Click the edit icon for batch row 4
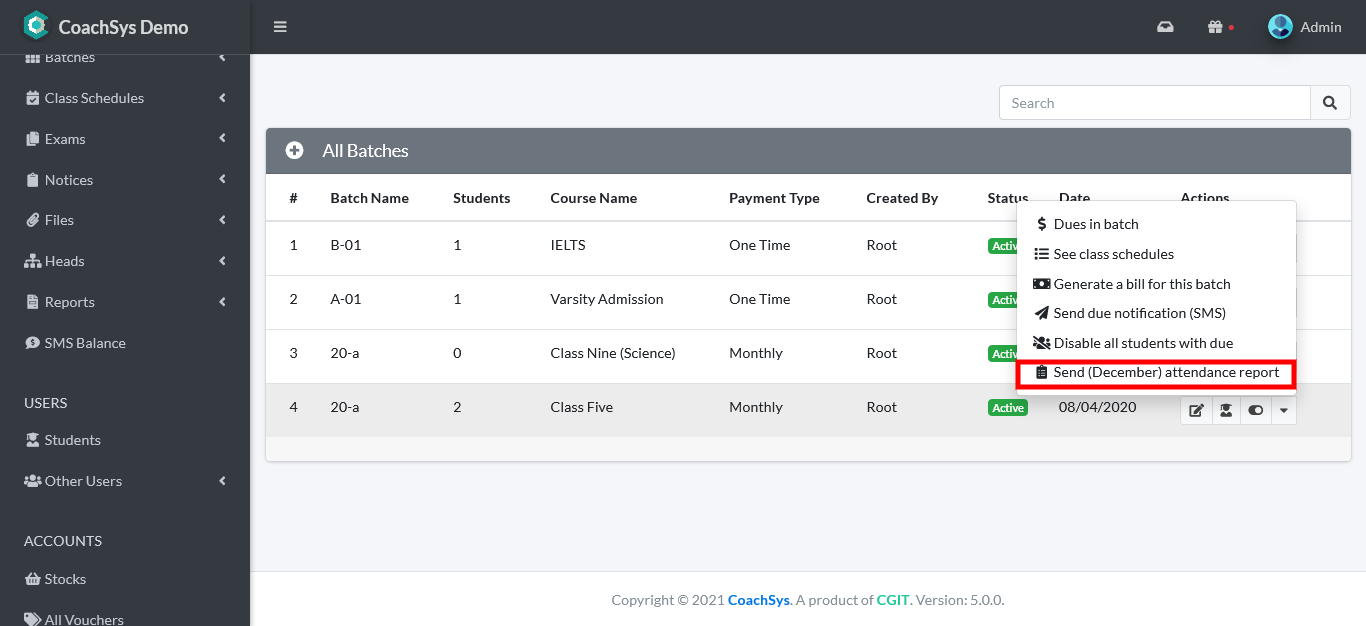 coord(1196,409)
